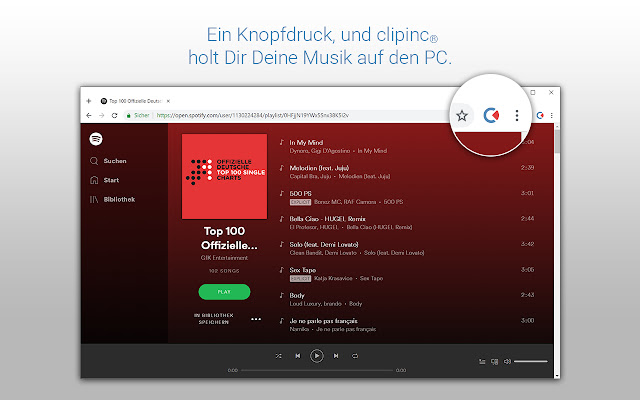Open artist link Loud Luxury, brando

click(316, 304)
